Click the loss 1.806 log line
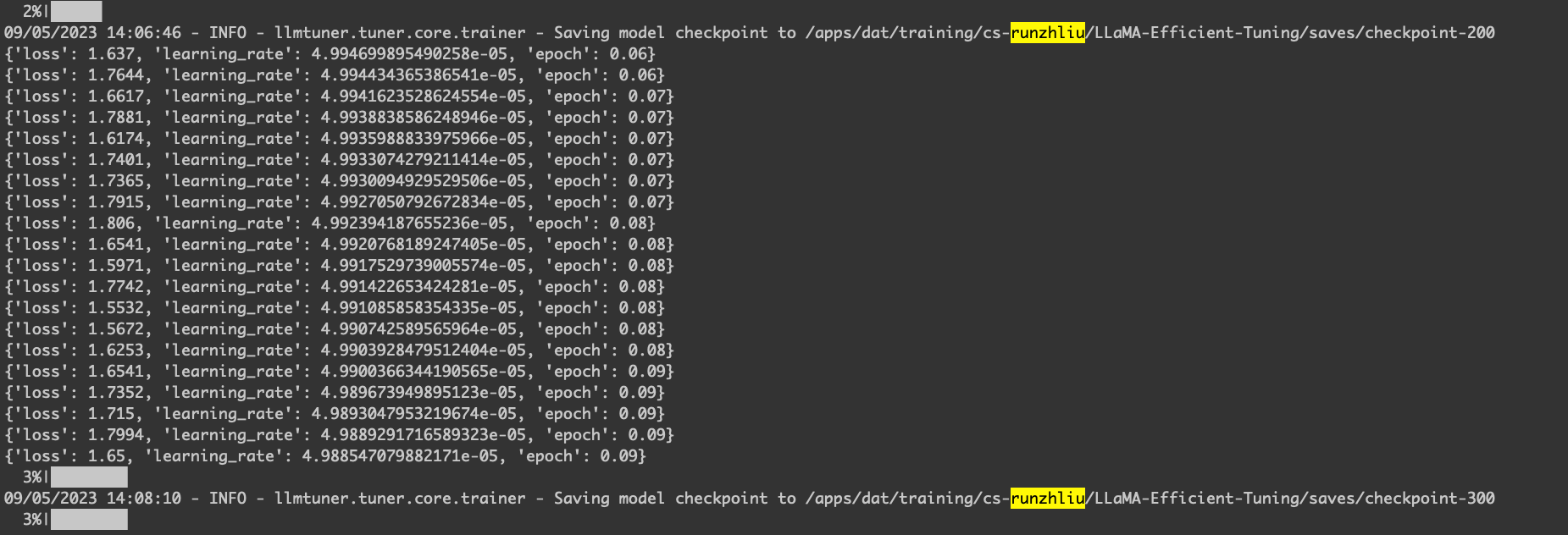The height and width of the screenshot is (535, 1568). (x=330, y=223)
